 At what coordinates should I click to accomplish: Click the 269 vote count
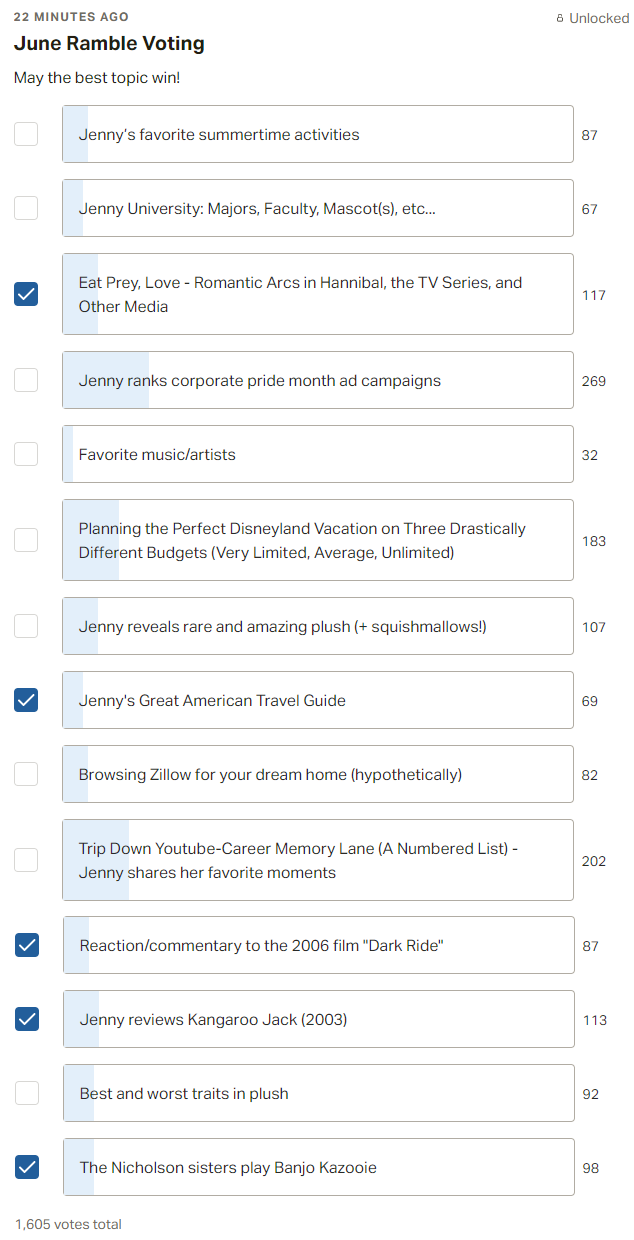tap(594, 381)
